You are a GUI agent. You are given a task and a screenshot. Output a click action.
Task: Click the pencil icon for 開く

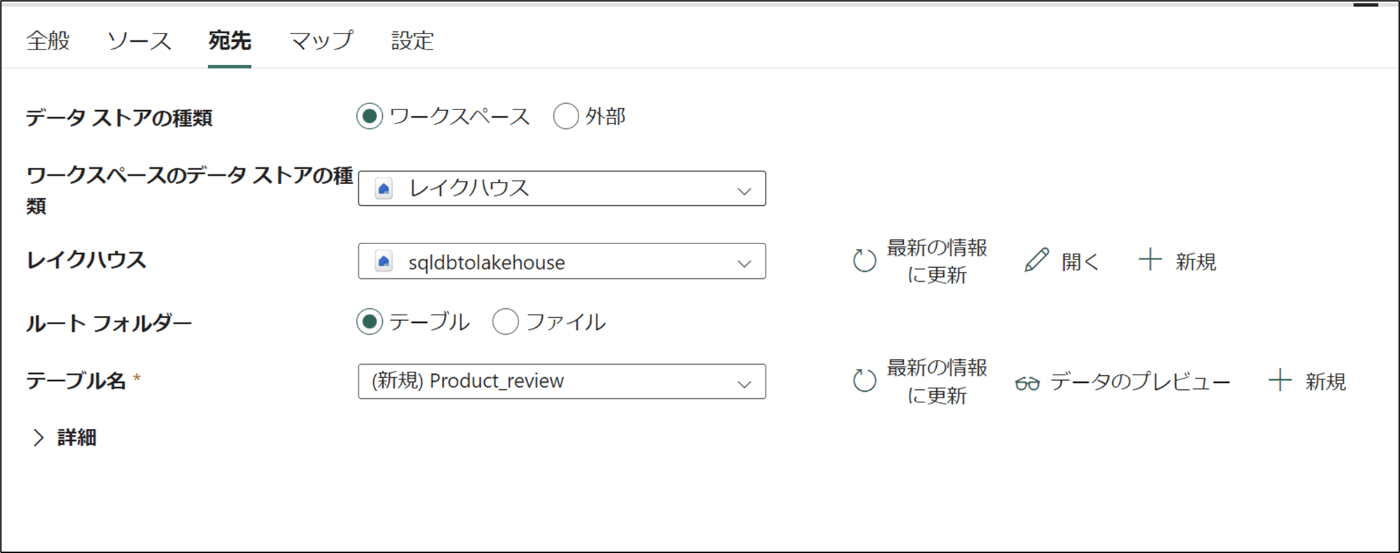[1037, 261]
